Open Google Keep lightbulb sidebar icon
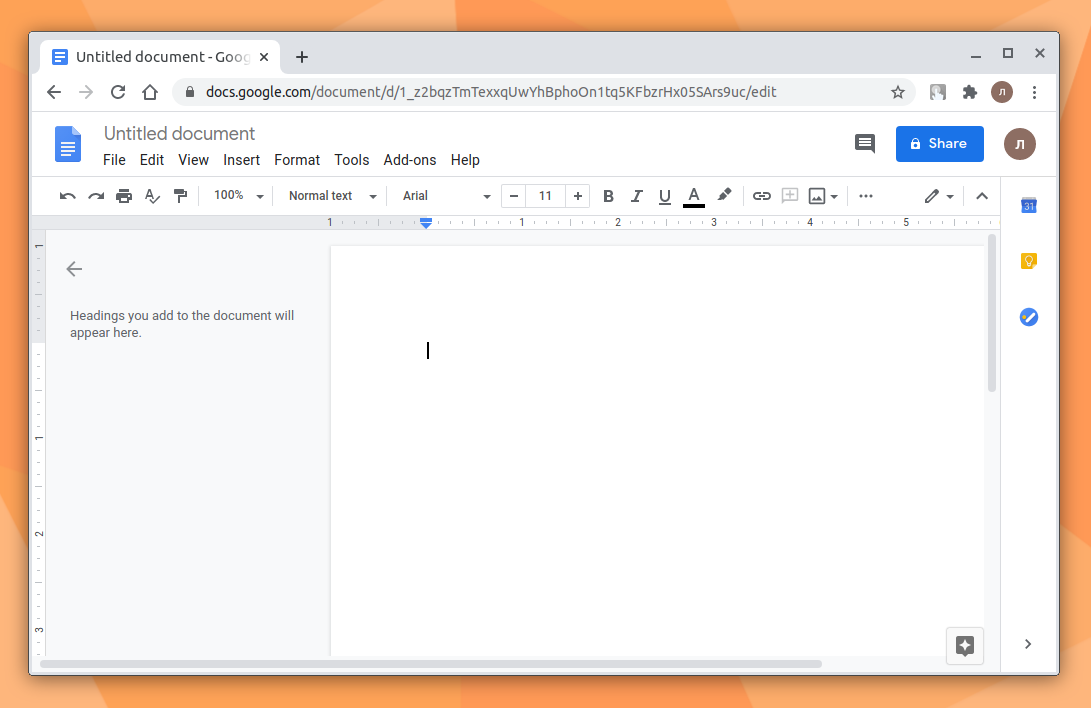This screenshot has height=708, width=1091. click(1028, 261)
